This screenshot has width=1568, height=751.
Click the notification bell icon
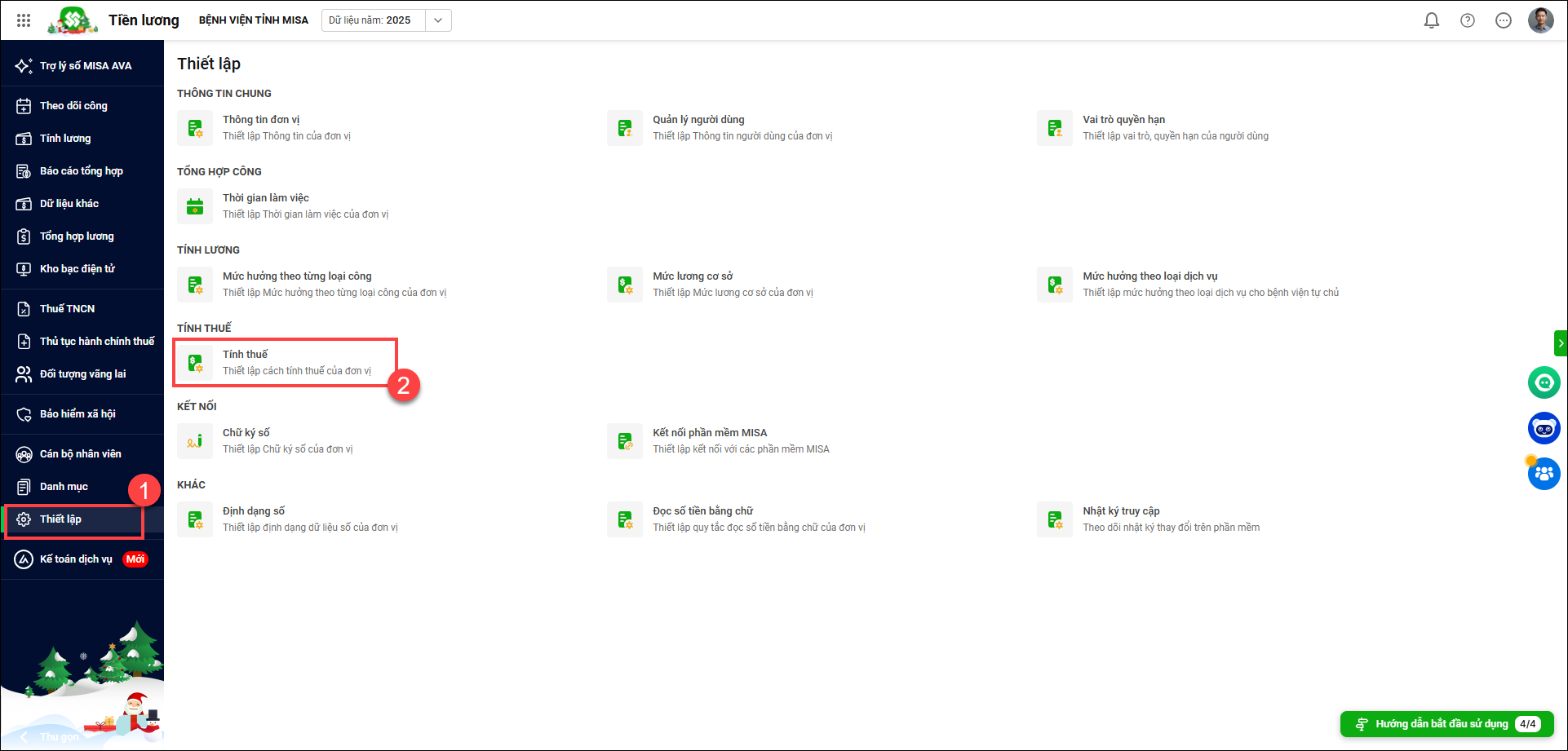[x=1431, y=20]
